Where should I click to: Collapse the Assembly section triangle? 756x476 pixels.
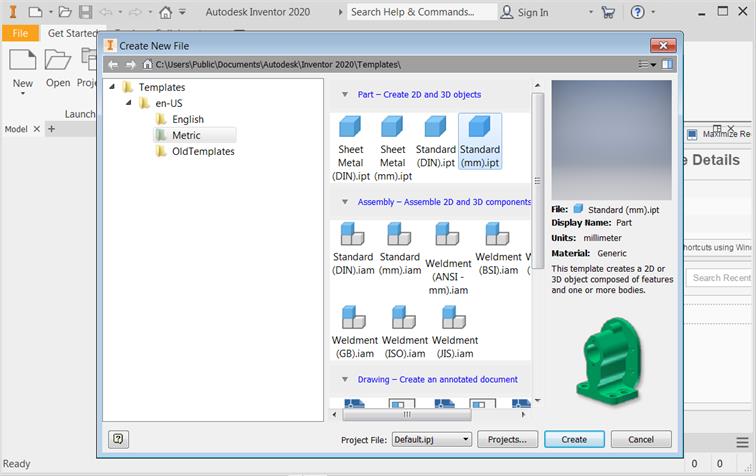(345, 202)
